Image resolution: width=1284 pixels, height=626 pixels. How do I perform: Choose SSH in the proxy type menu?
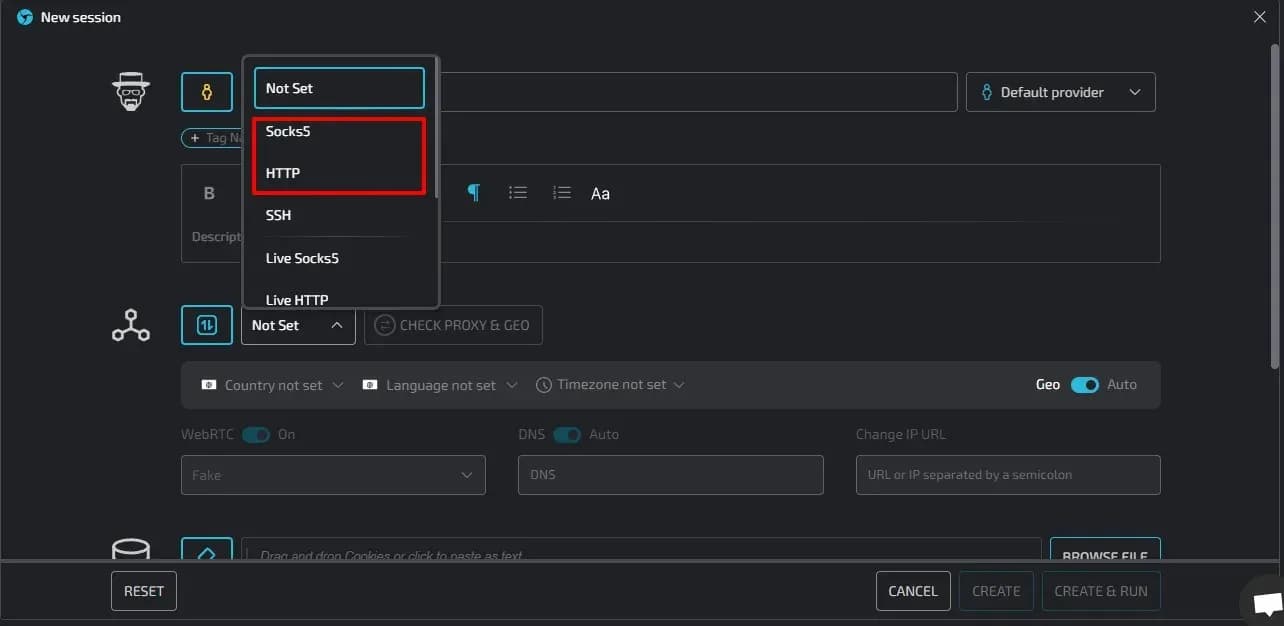[278, 214]
